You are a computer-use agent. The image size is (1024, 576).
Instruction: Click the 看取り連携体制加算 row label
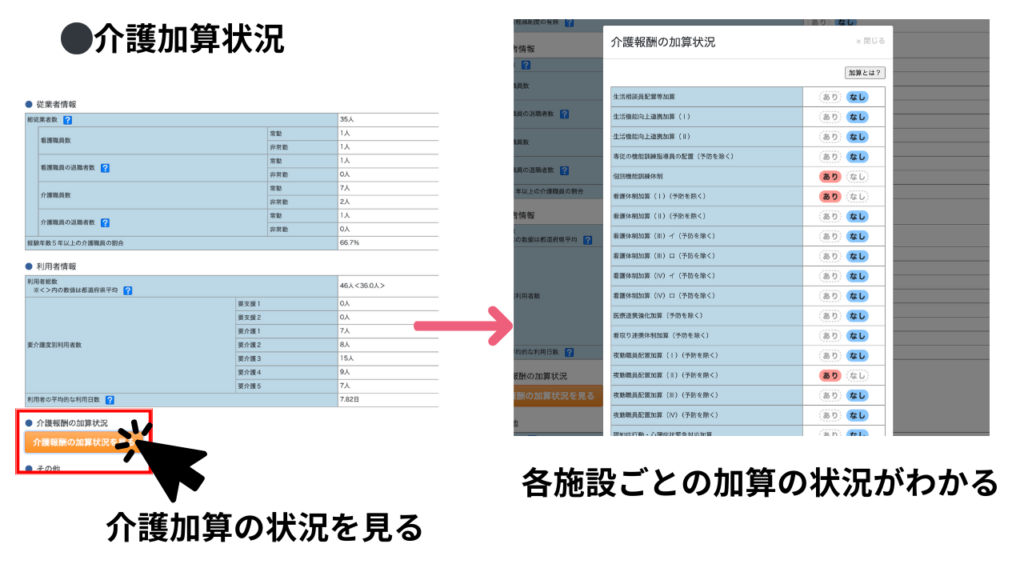(x=661, y=335)
